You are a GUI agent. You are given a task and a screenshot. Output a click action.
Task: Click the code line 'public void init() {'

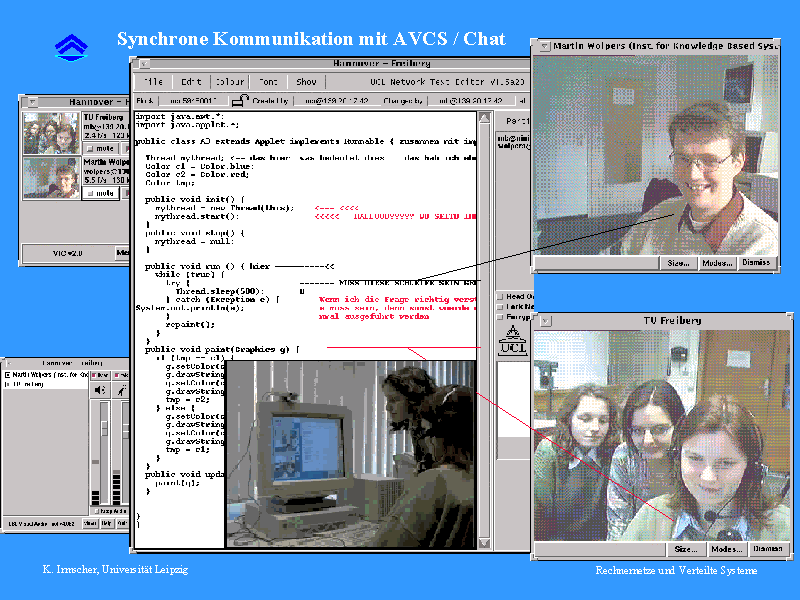pyautogui.click(x=195, y=199)
